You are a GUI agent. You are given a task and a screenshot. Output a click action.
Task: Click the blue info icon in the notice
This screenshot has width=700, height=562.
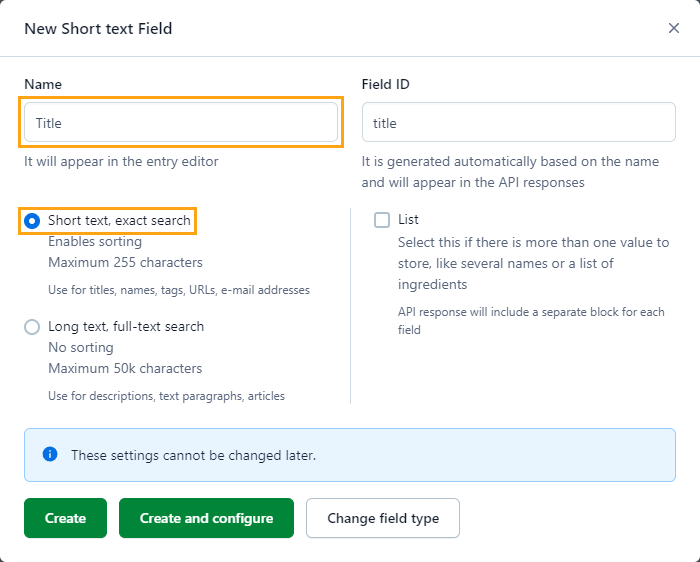tap(50, 454)
